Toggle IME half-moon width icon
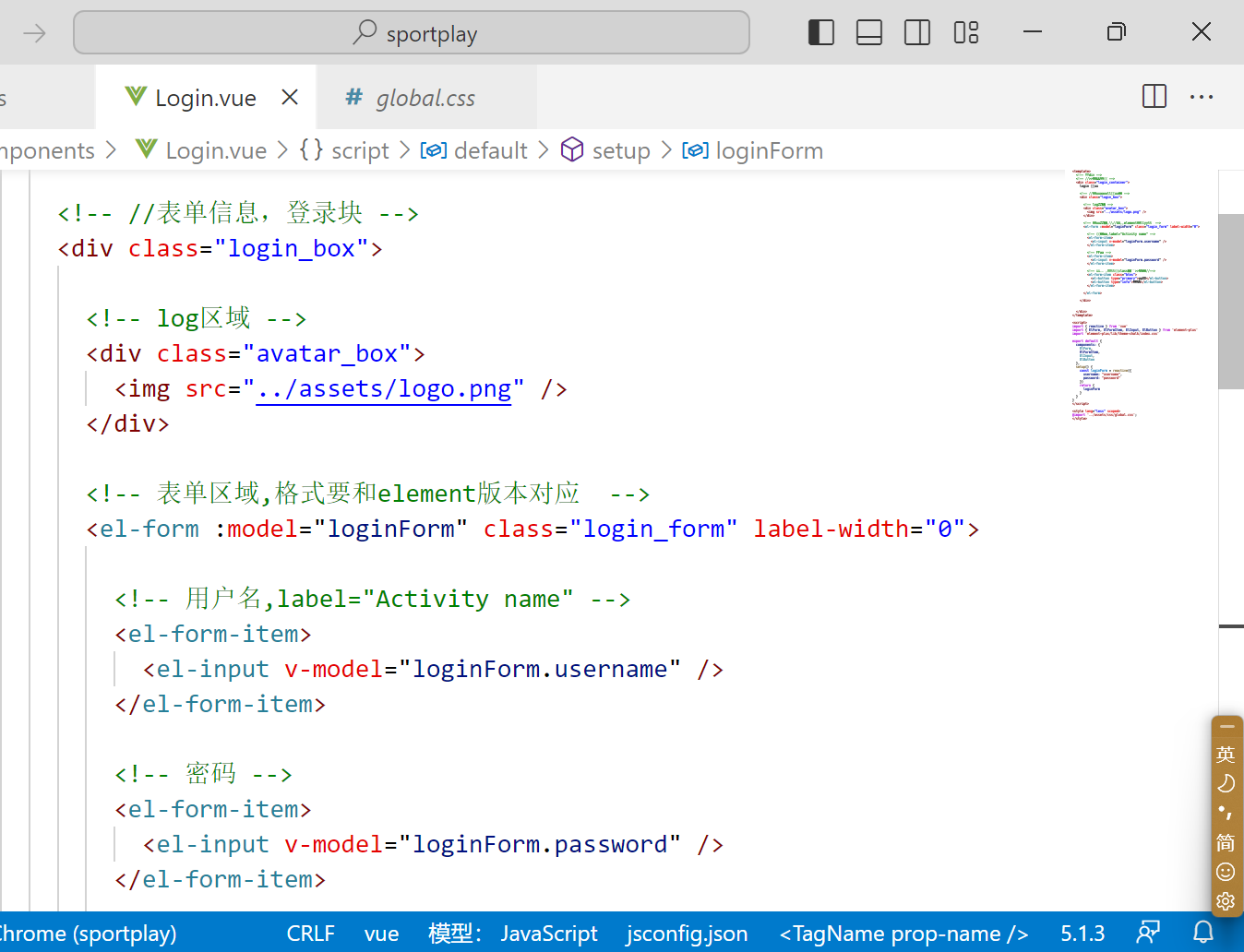 coord(1226,783)
